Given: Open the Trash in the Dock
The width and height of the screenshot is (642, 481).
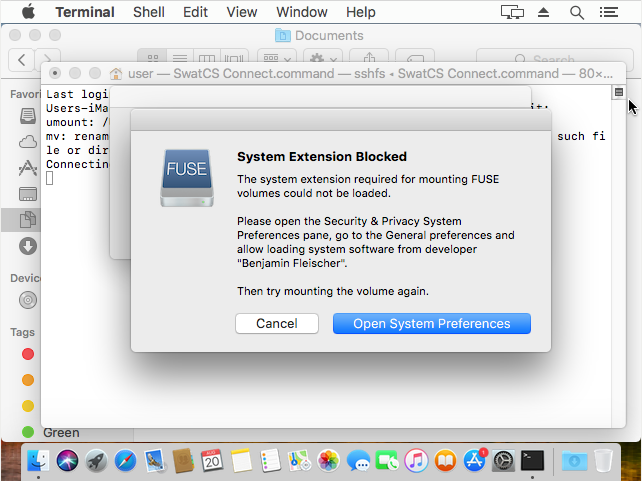Looking at the screenshot, I should pyautogui.click(x=603, y=461).
